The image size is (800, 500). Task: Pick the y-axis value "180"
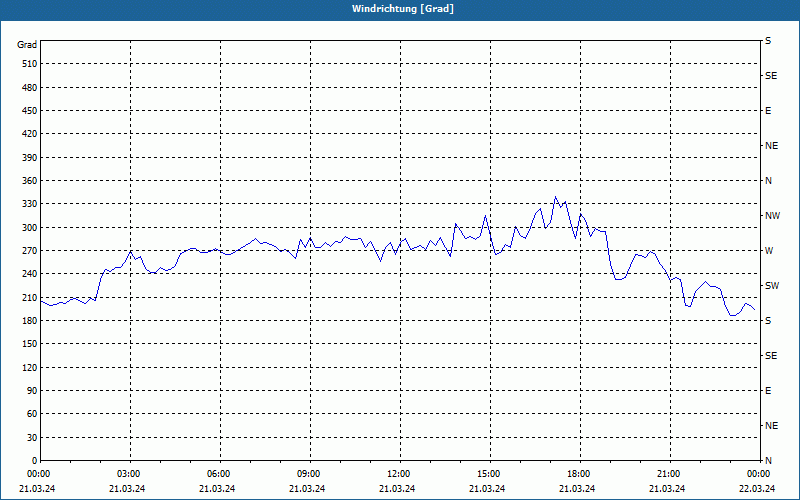[30, 321]
